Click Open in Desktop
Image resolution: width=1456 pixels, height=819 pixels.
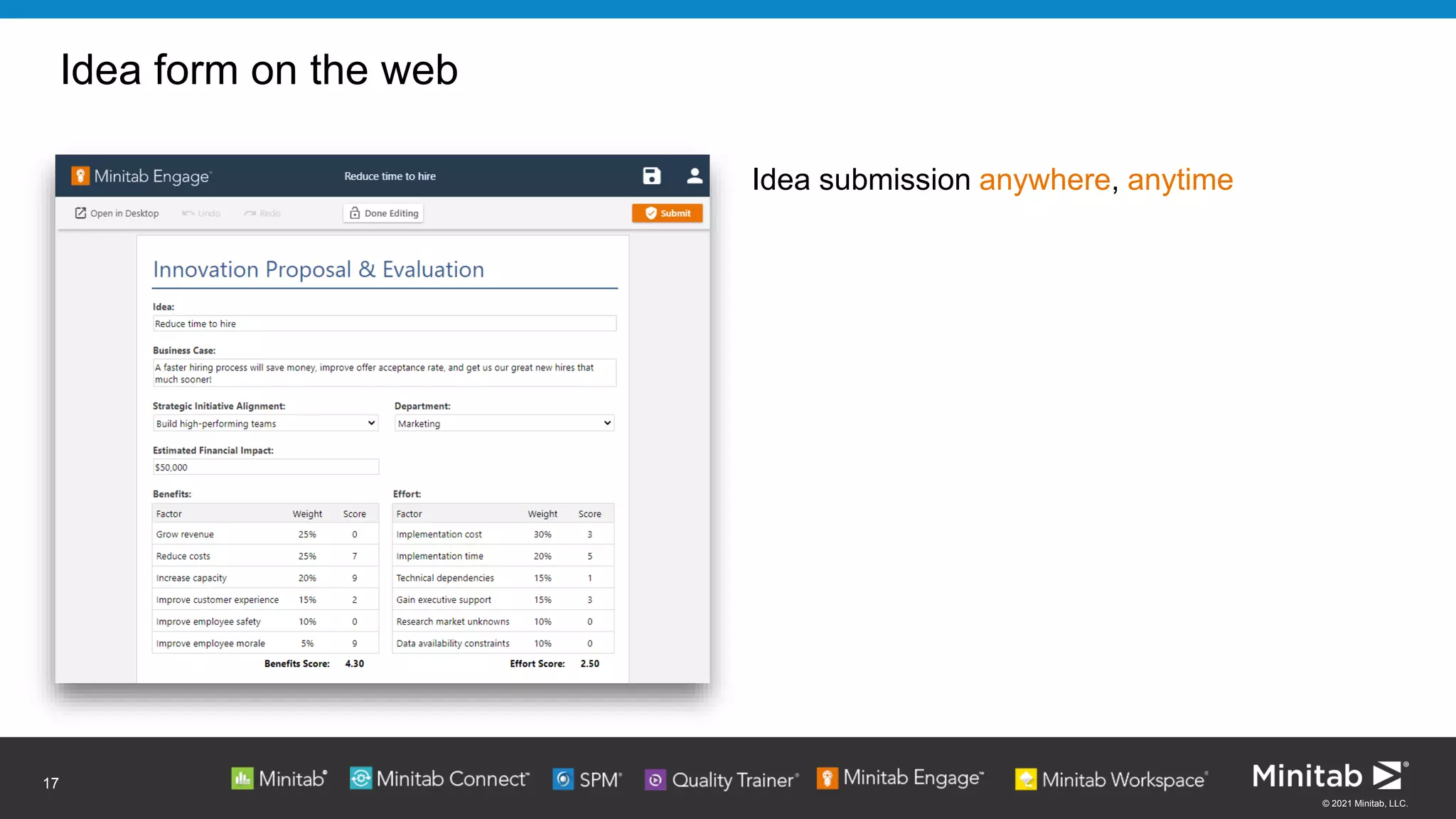point(117,213)
